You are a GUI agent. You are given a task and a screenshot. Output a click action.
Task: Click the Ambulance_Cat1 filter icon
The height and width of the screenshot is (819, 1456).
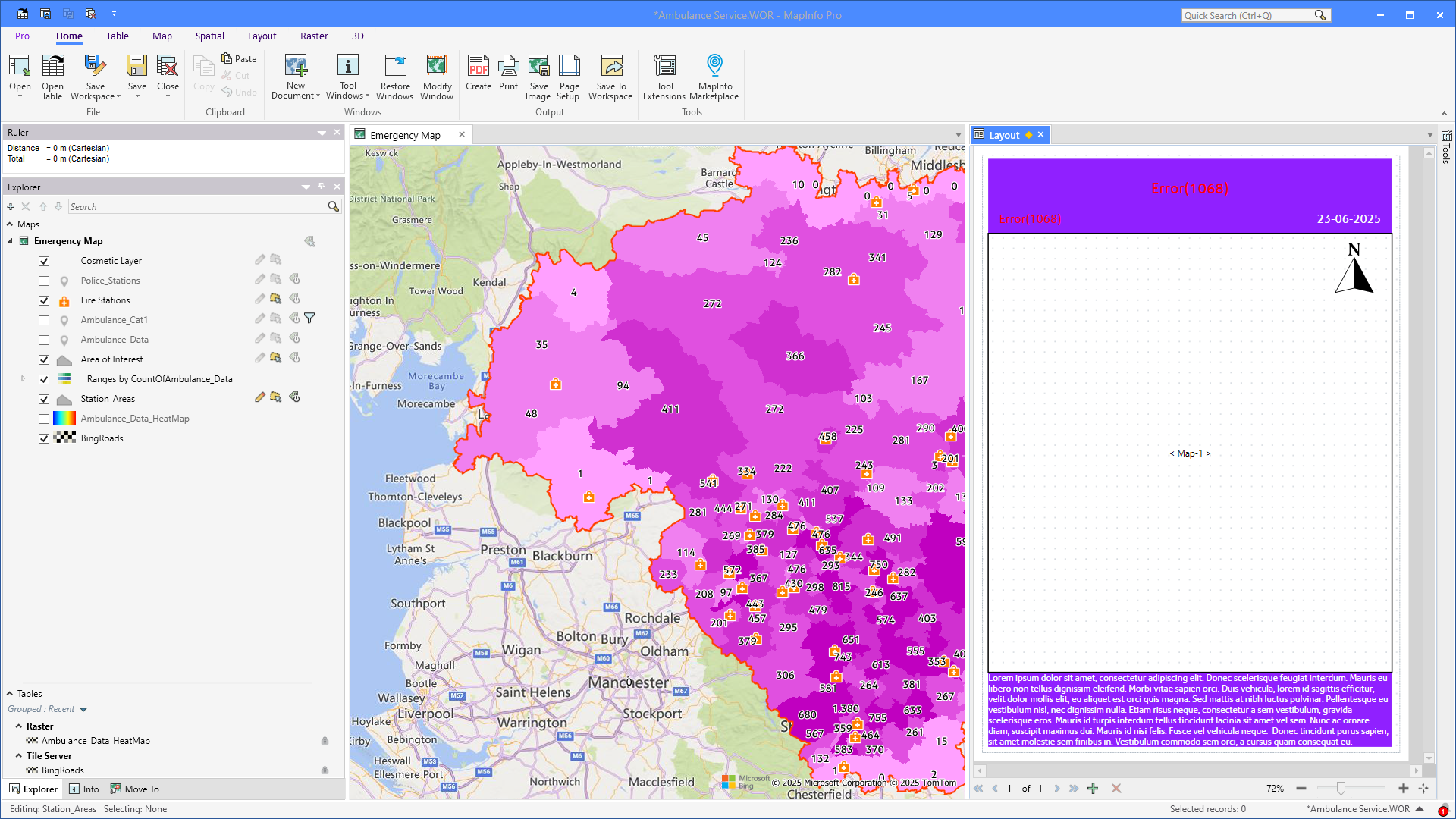[309, 318]
